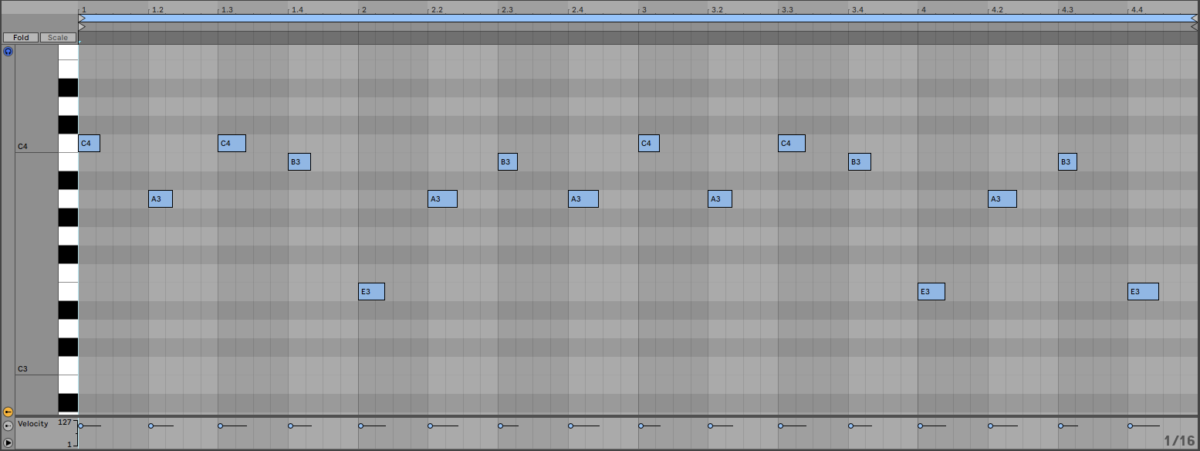Select the B3 note at beat 4.3

click(x=1067, y=161)
